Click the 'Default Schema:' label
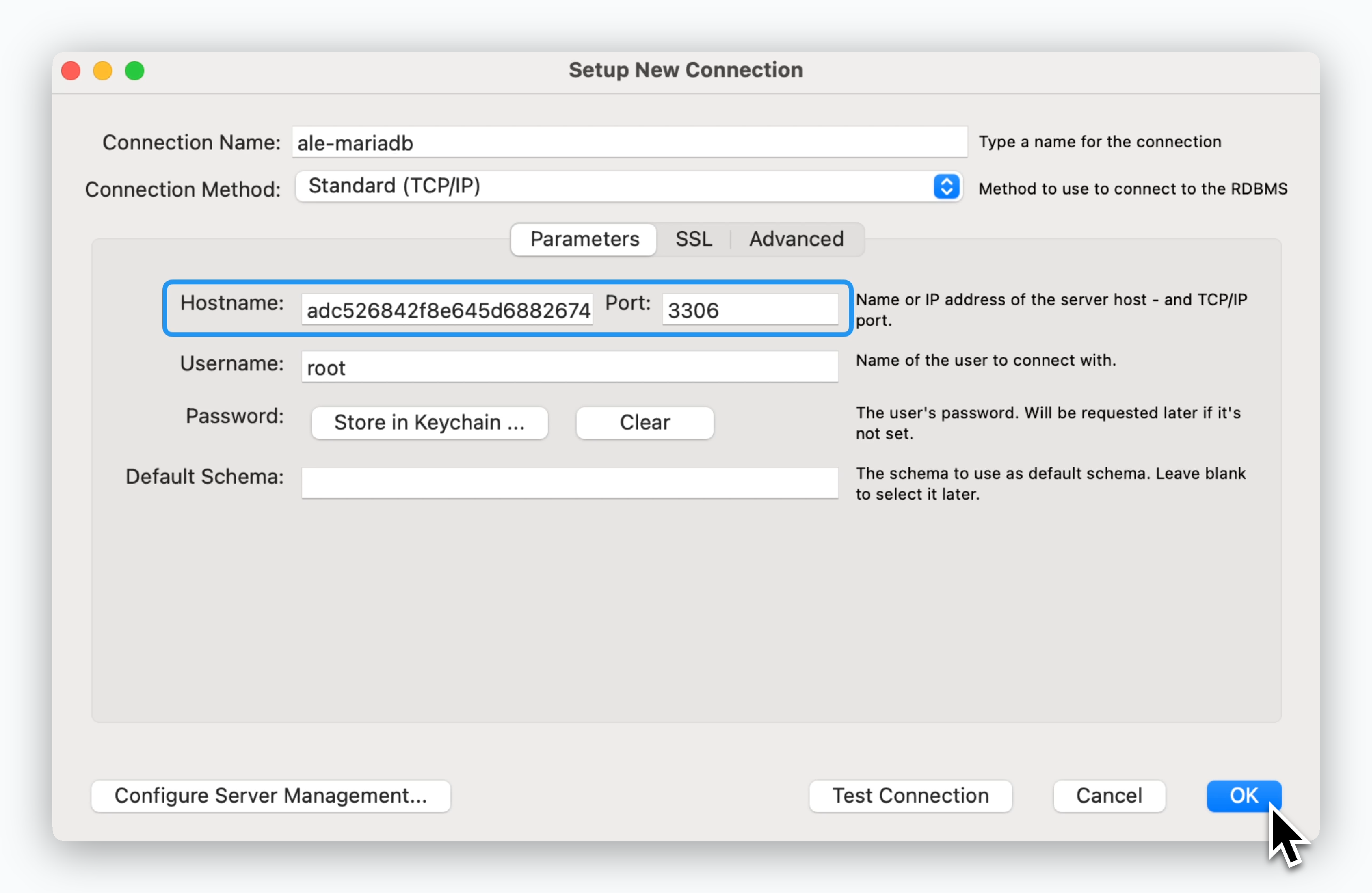 205,476
